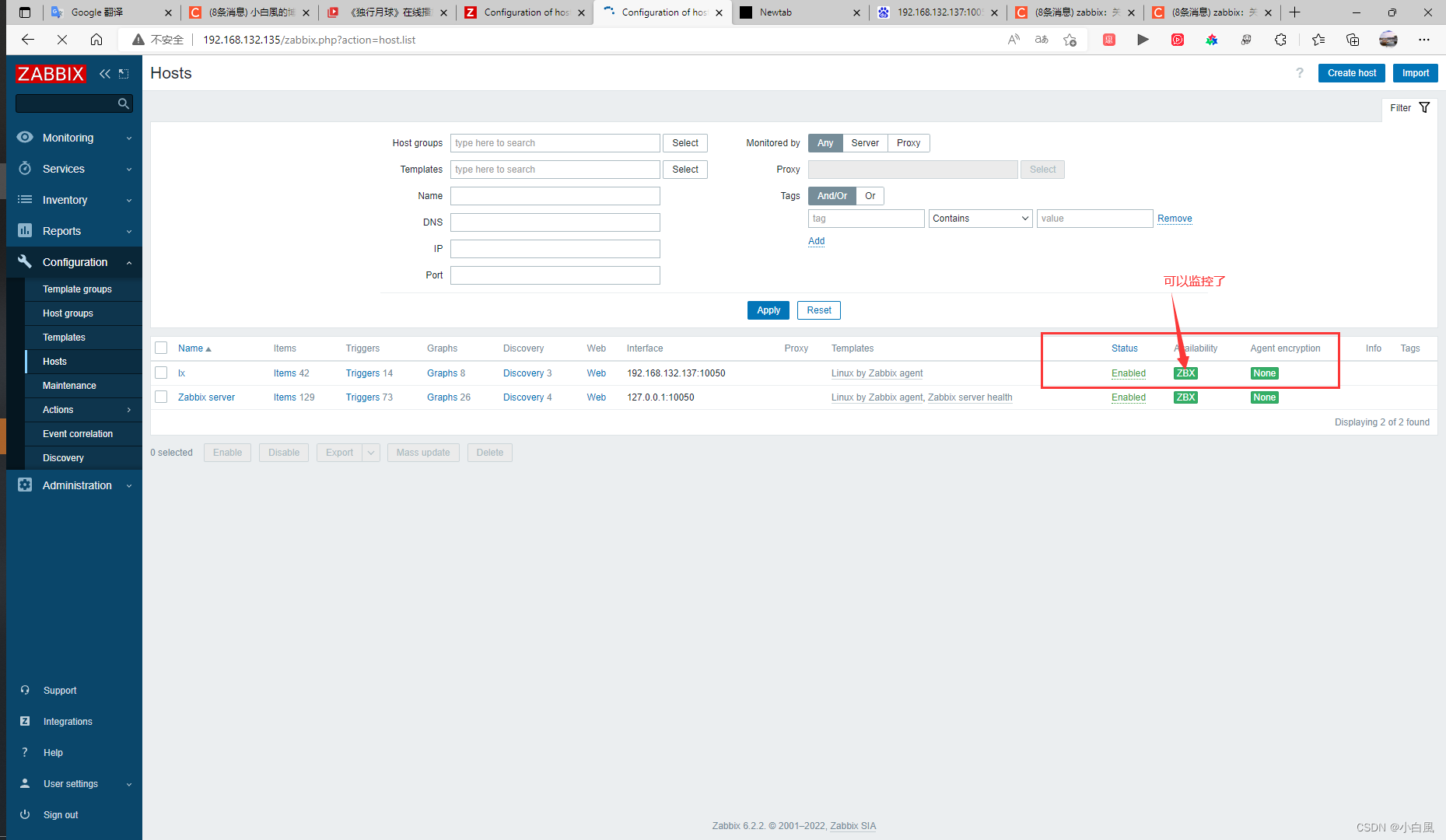1446x840 pixels.
Task: Click the Zabbix logo
Action: click(x=51, y=74)
